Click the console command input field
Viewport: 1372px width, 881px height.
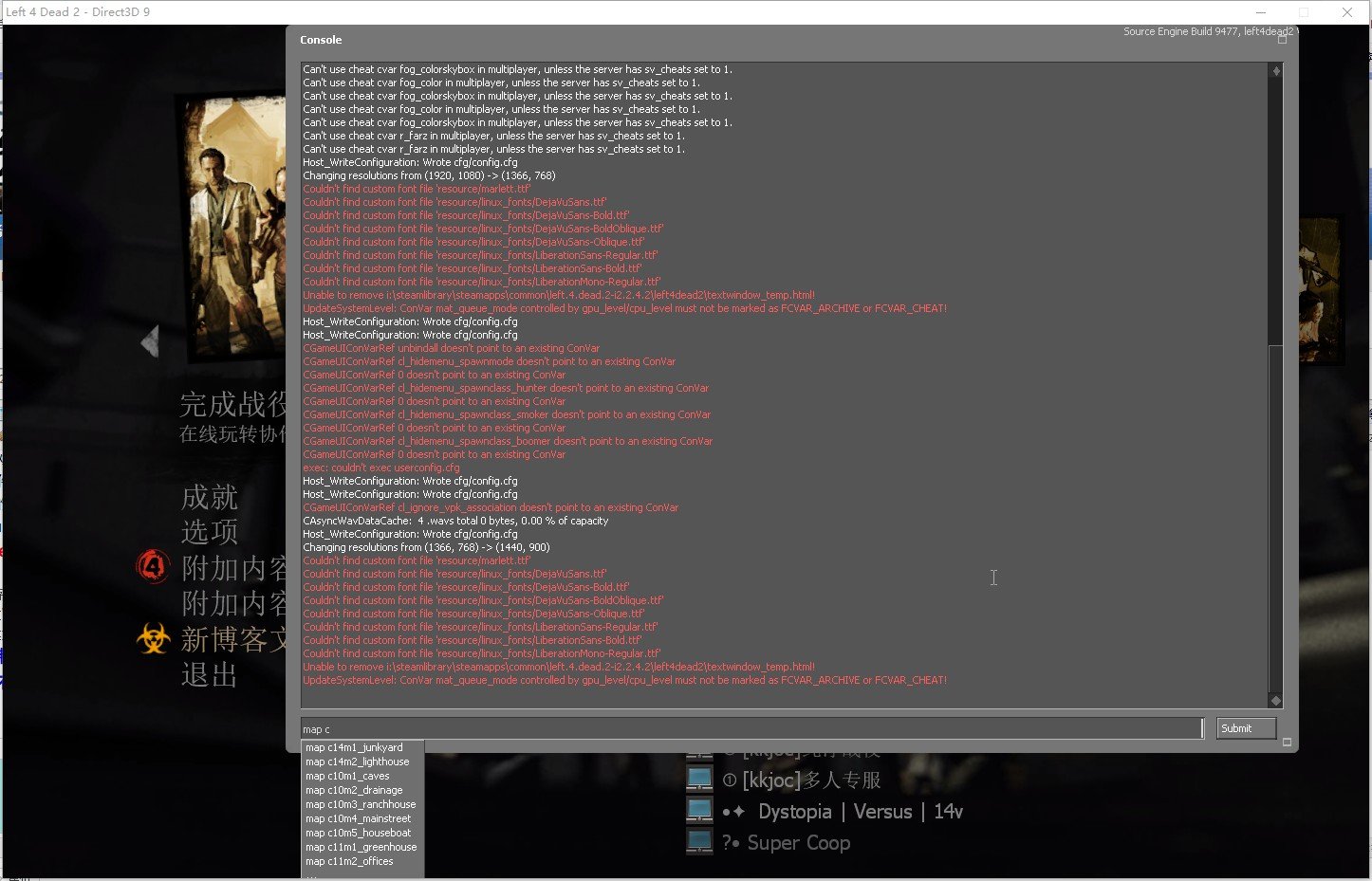click(750, 728)
